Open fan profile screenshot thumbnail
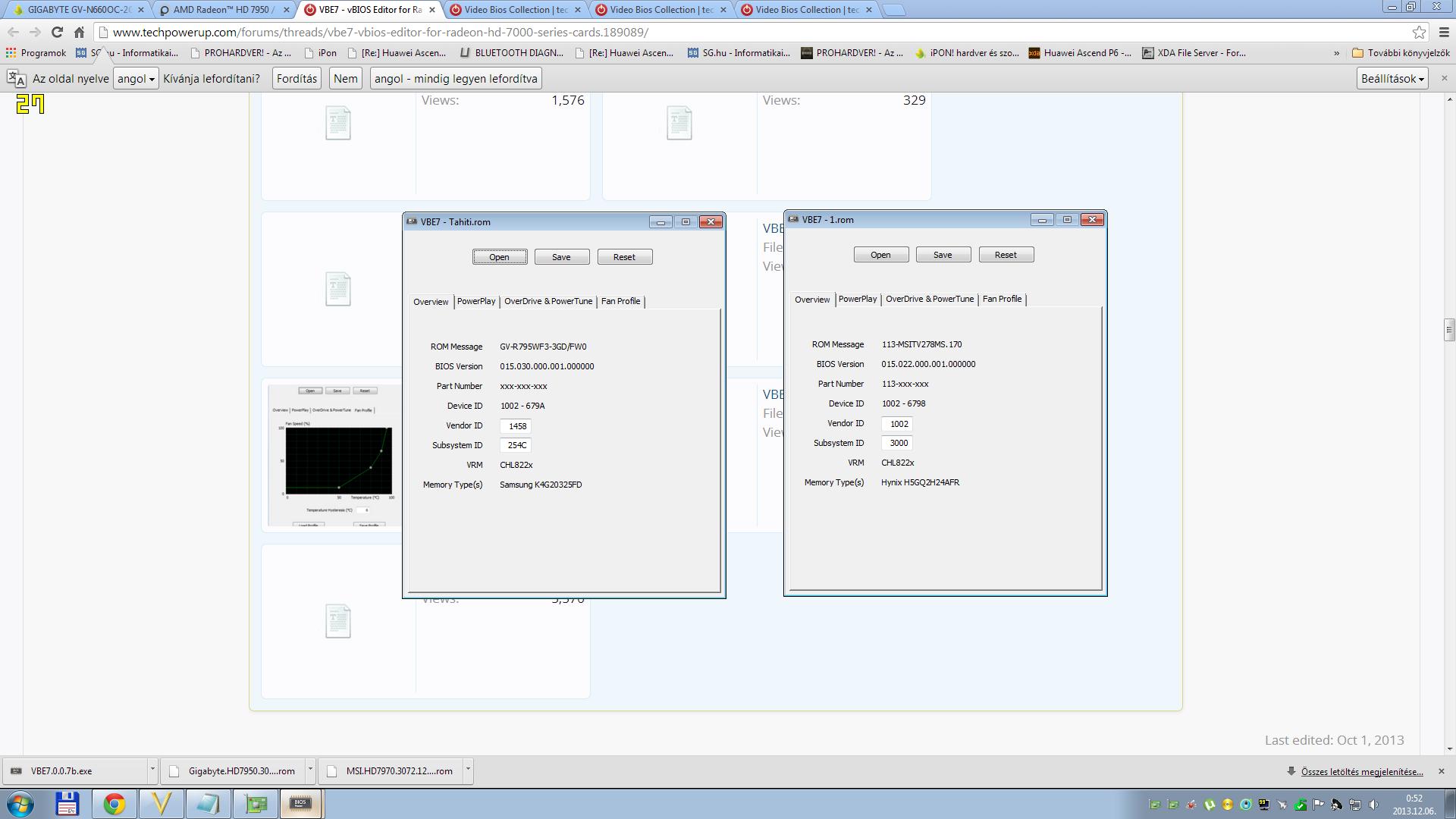The image size is (1456, 819). pos(334,455)
